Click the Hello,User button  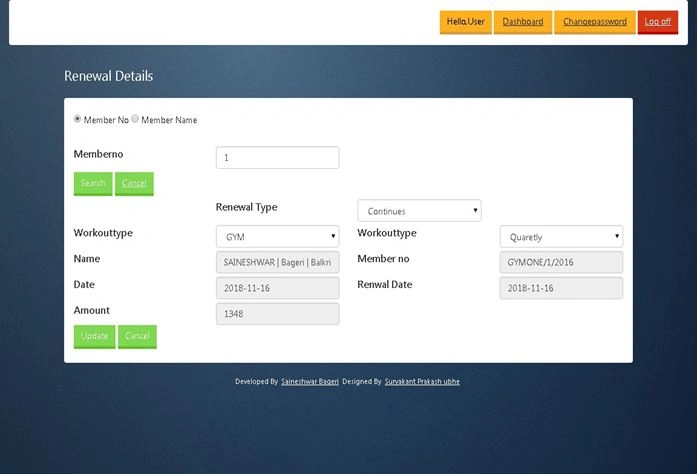point(466,22)
